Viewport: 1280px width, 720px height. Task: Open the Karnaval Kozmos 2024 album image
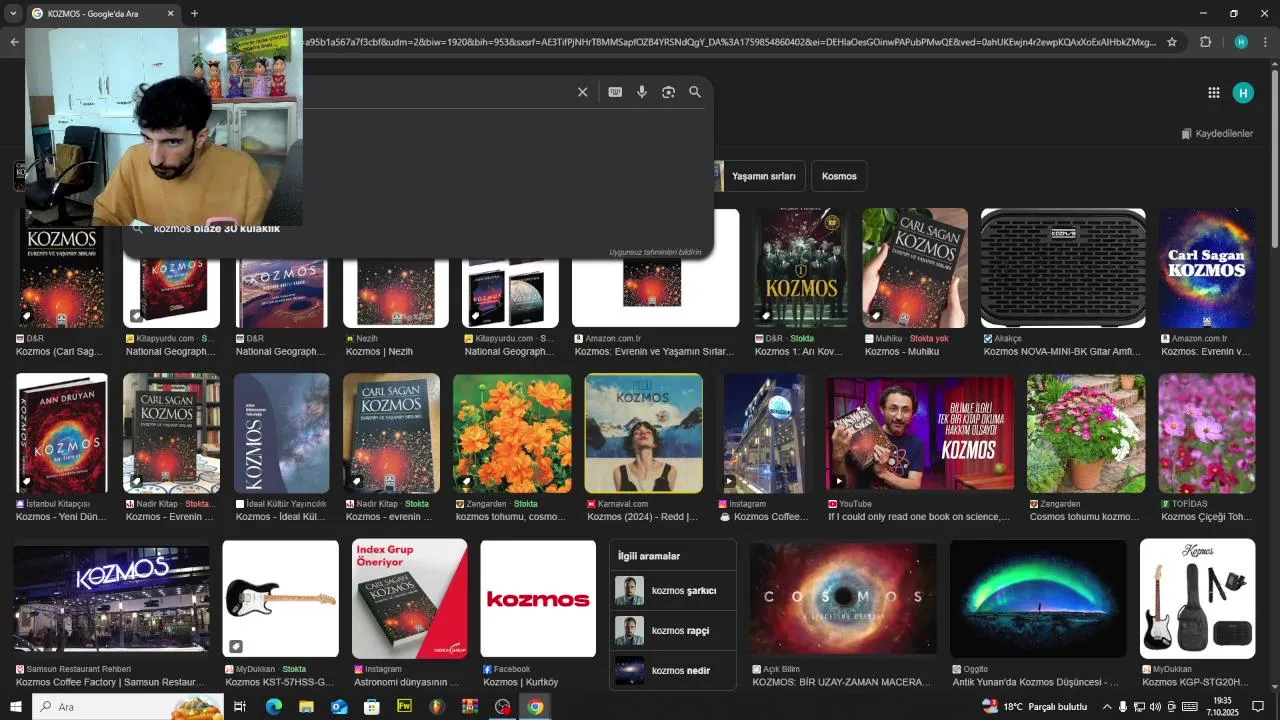click(x=644, y=434)
